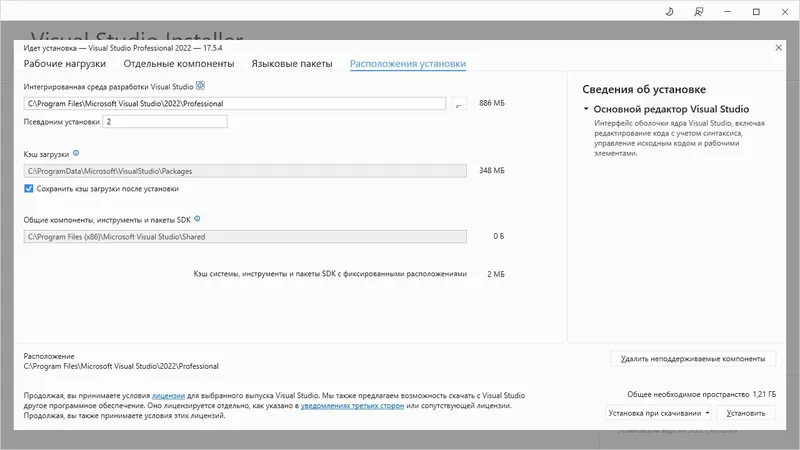Click the Установить button

point(746,413)
